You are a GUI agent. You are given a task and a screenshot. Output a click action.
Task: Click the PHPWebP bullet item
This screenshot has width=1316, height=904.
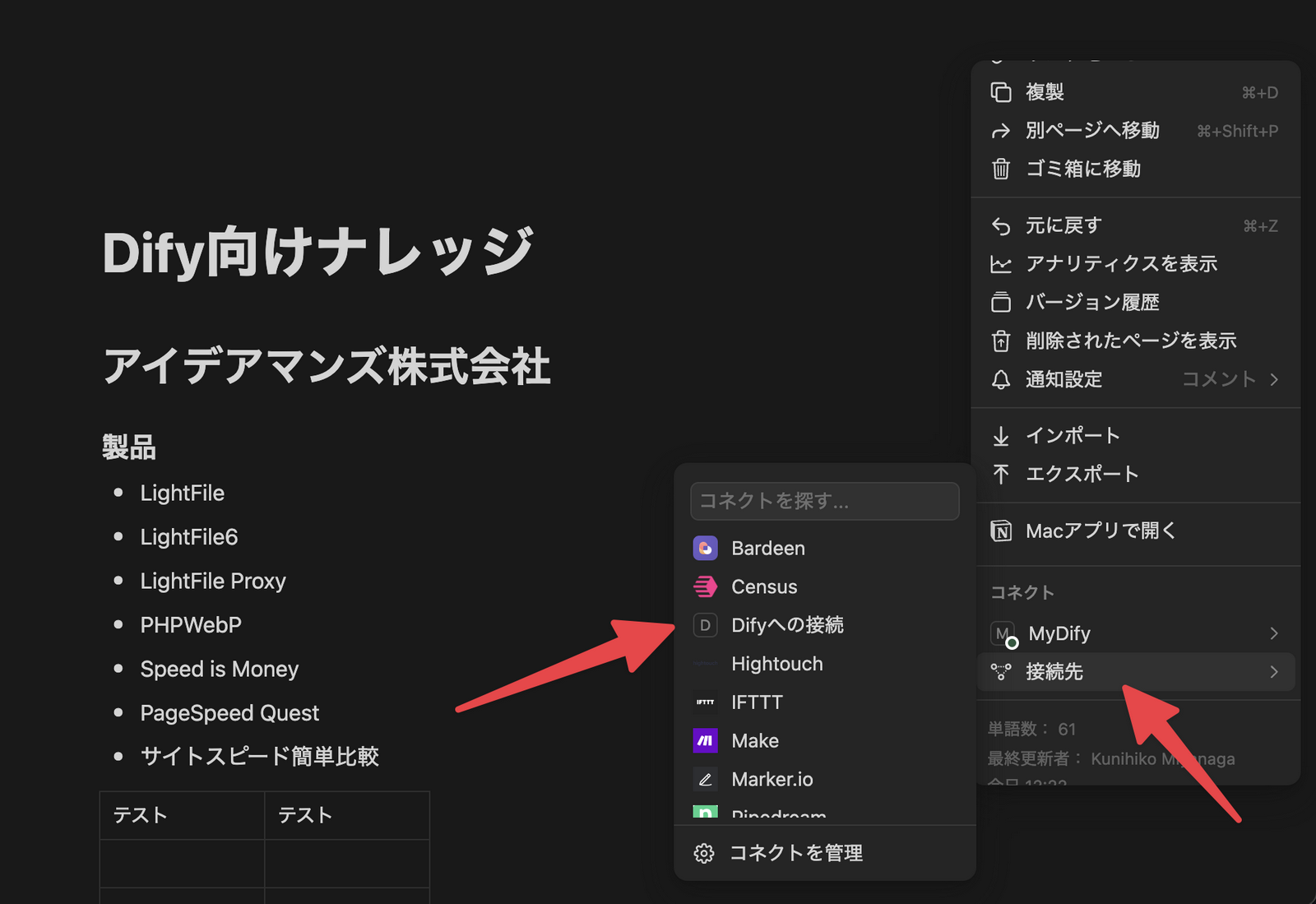point(191,625)
